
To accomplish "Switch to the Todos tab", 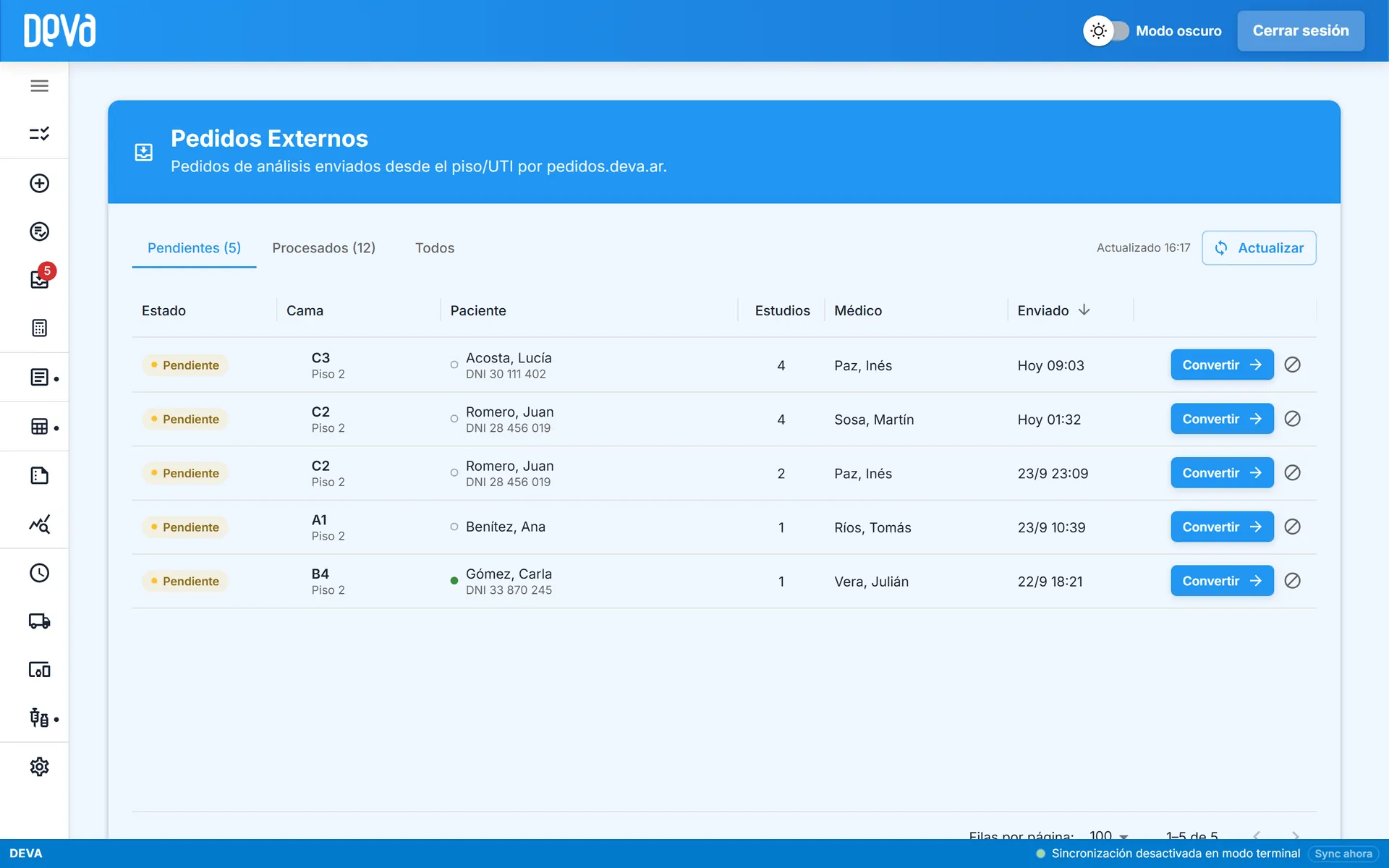I will (435, 248).
